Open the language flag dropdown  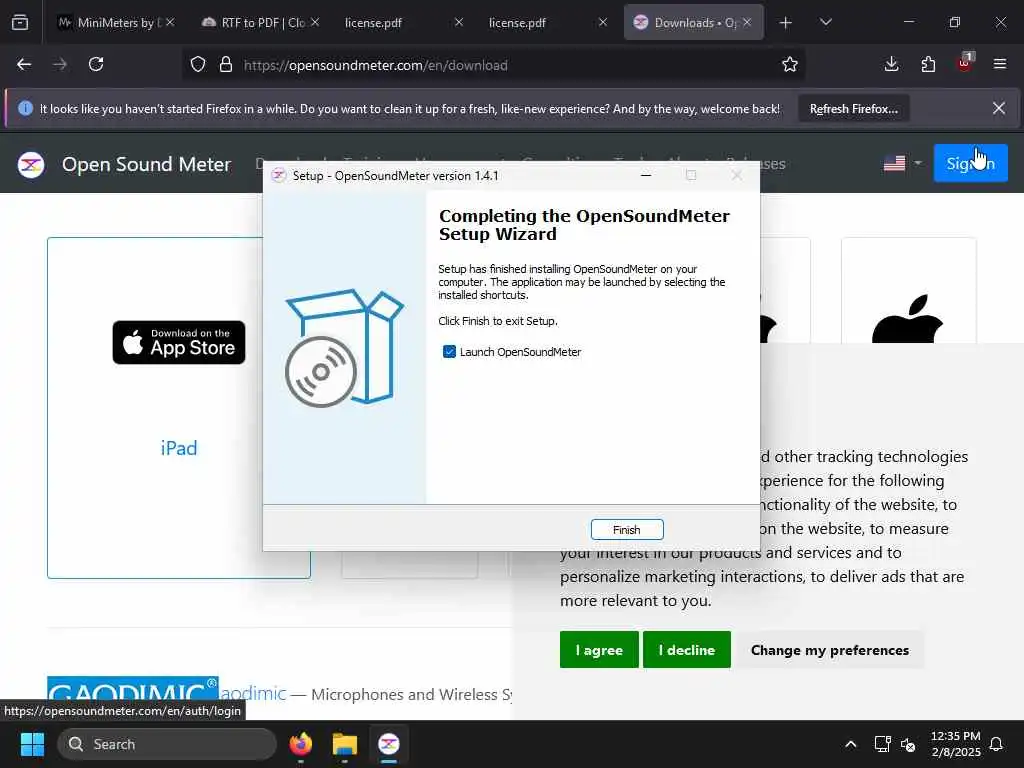point(902,163)
